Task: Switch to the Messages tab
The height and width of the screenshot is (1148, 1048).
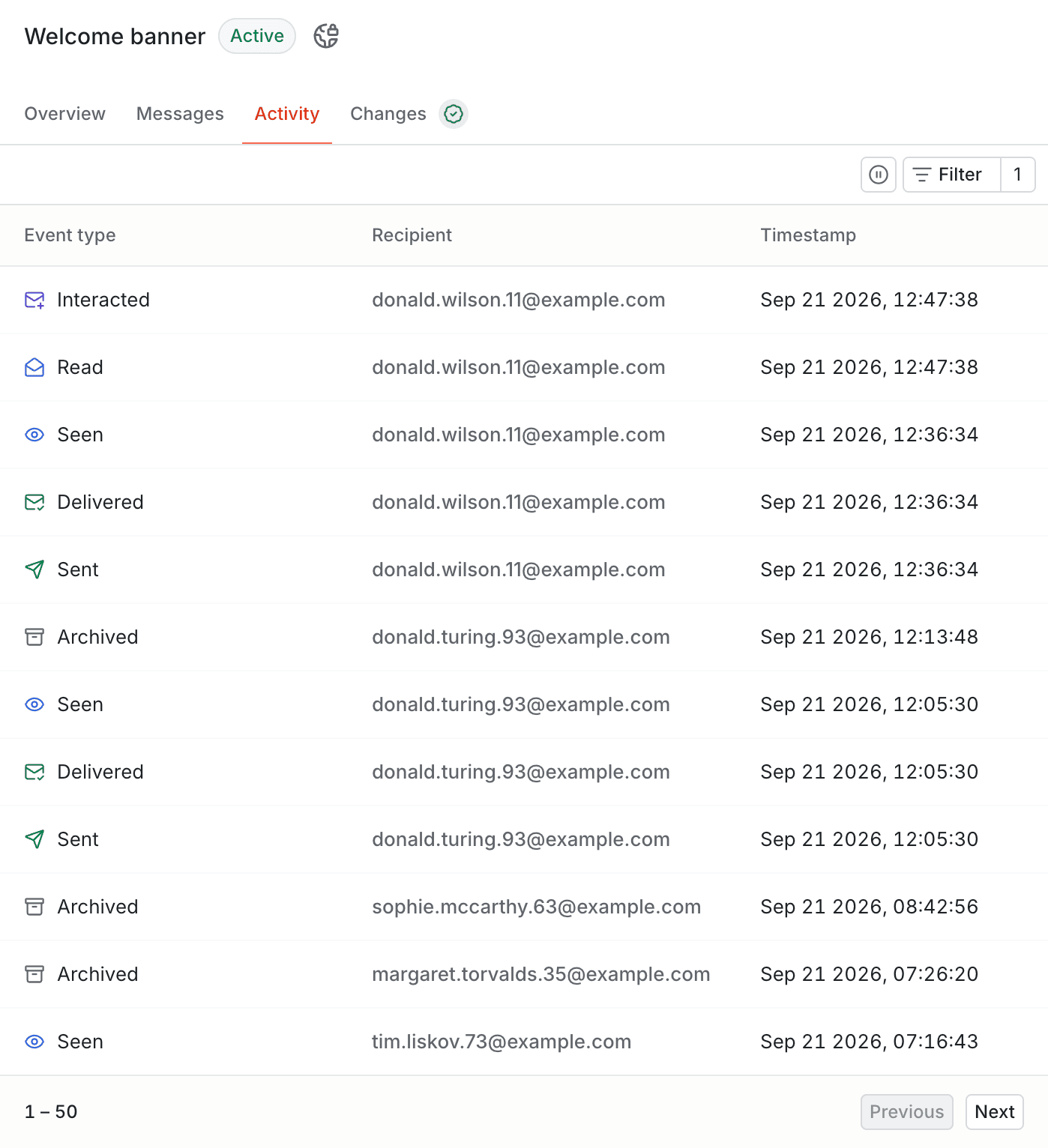Action: pyautogui.click(x=180, y=114)
